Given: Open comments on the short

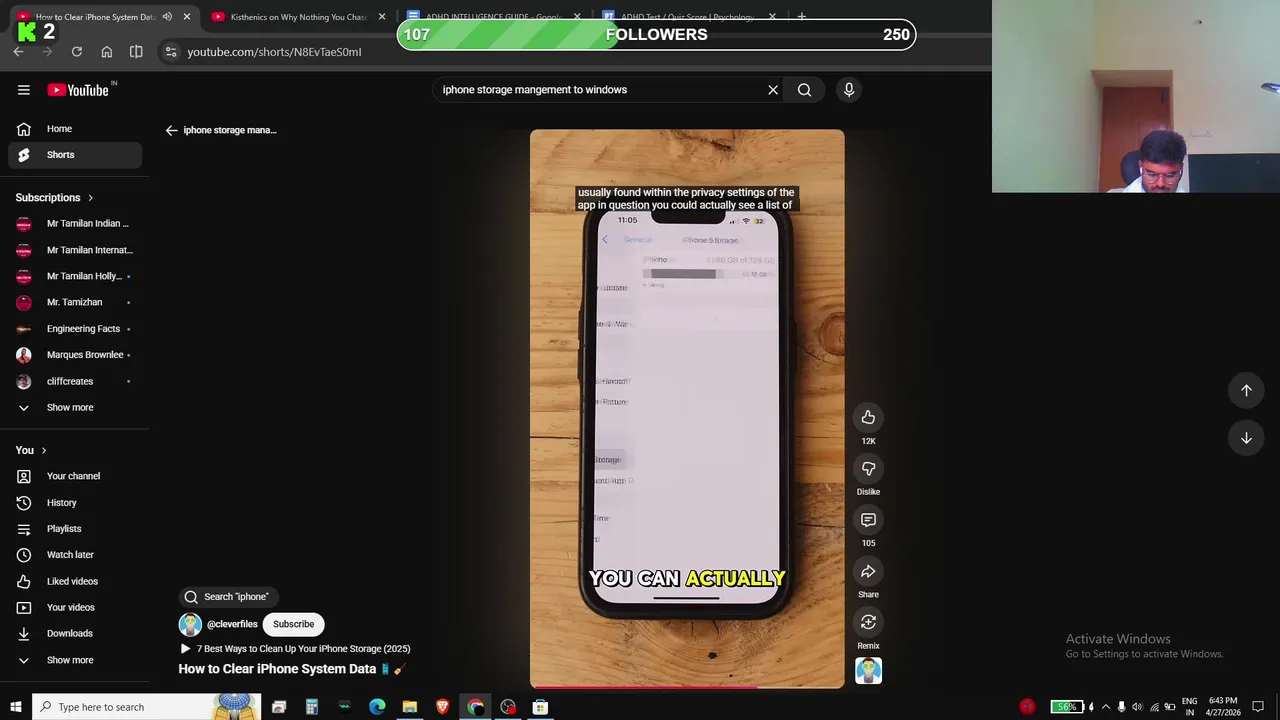Looking at the screenshot, I should pyautogui.click(x=868, y=520).
